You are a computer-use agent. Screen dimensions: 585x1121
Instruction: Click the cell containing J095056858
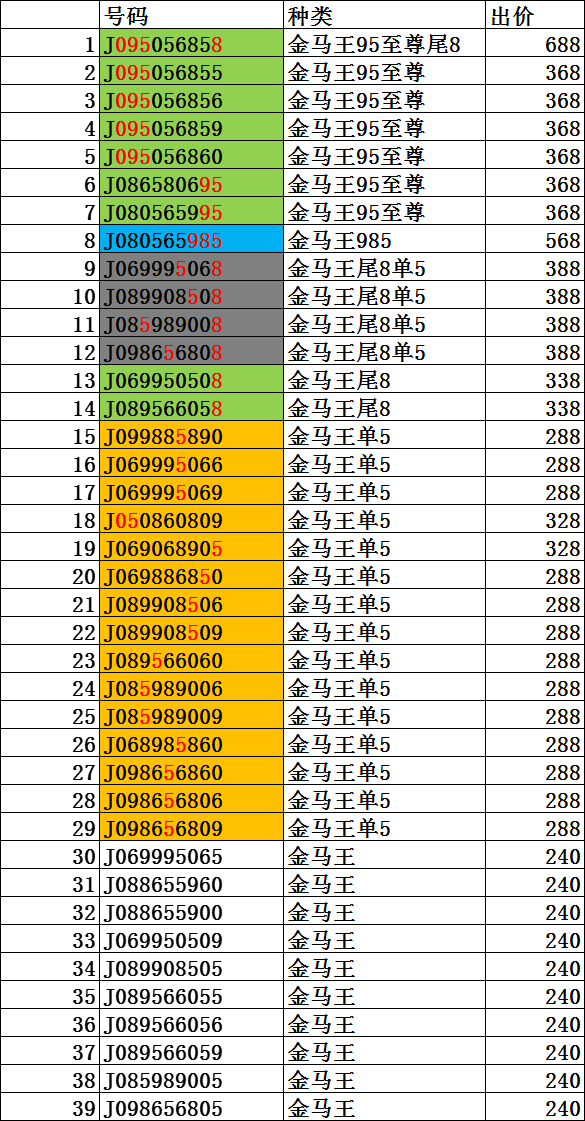tap(191, 45)
